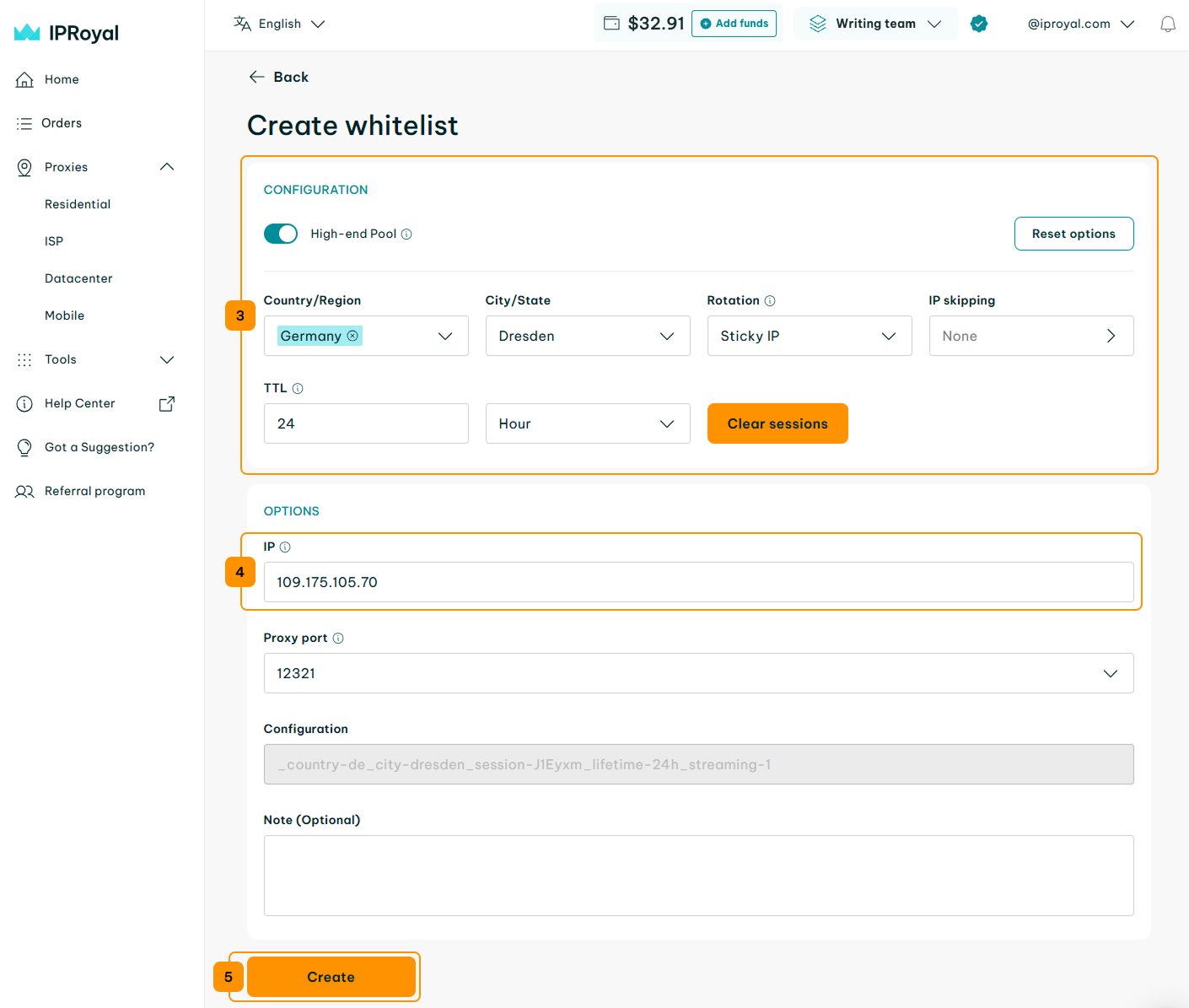Focus the Note (Optional) text area

click(698, 876)
